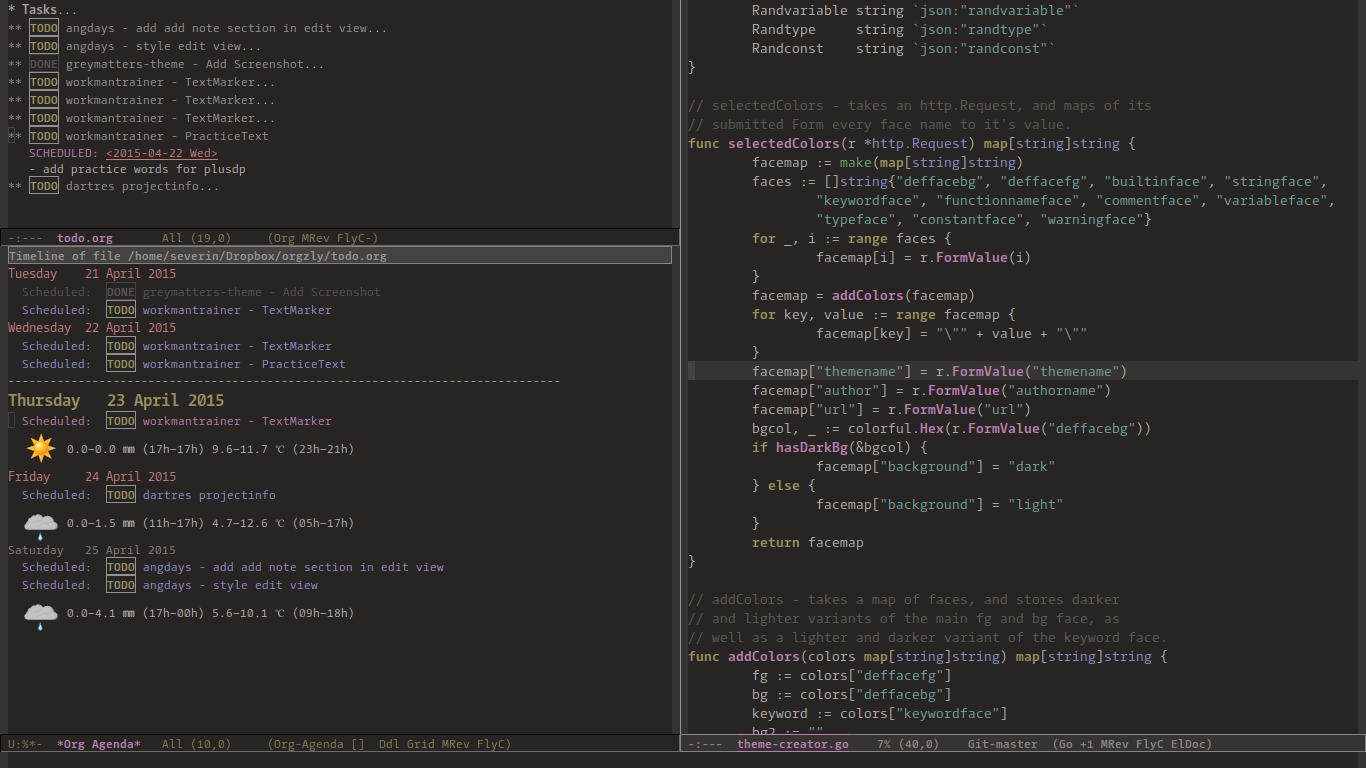Click ElDoc in theme-creator.go mode line
Viewport: 1366px width, 768px height.
pos(1186,744)
